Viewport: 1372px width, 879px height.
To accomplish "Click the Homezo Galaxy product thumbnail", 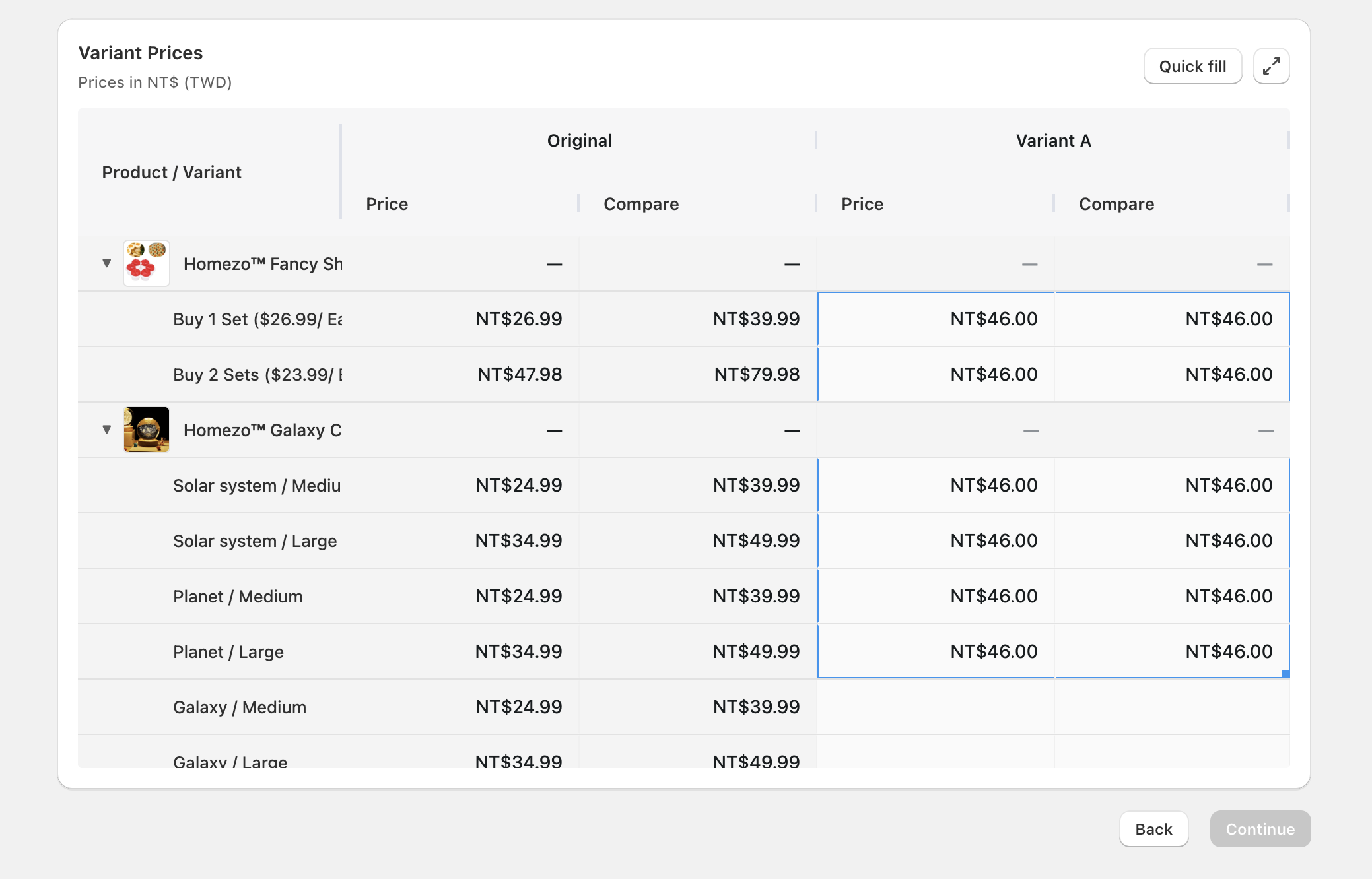I will click(x=147, y=430).
